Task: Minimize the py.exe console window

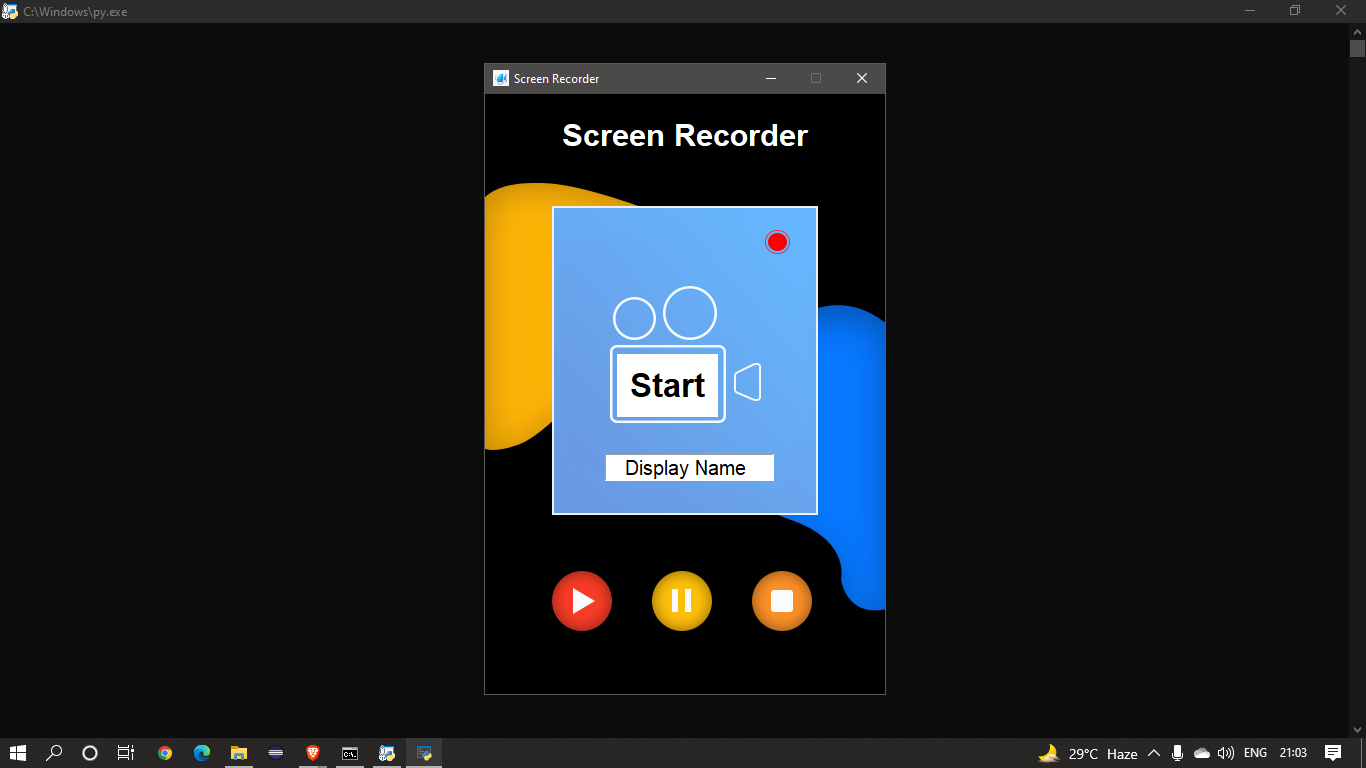Action: [x=1250, y=11]
